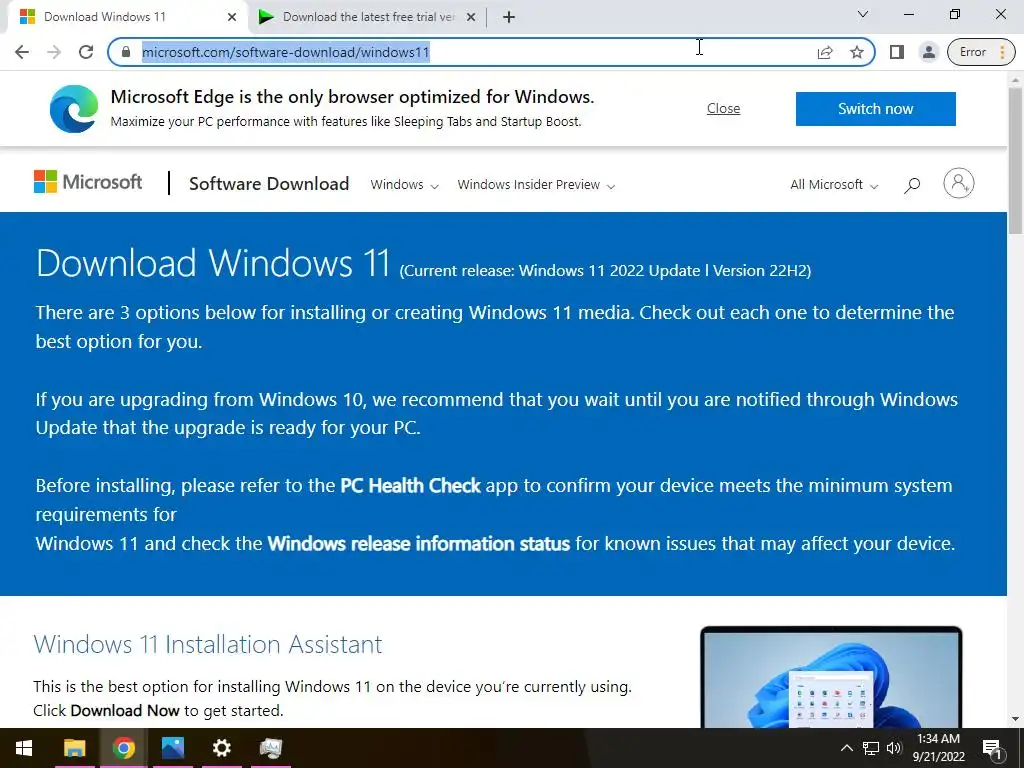
Task: Expand the All Microsoft menu
Action: [x=834, y=185]
